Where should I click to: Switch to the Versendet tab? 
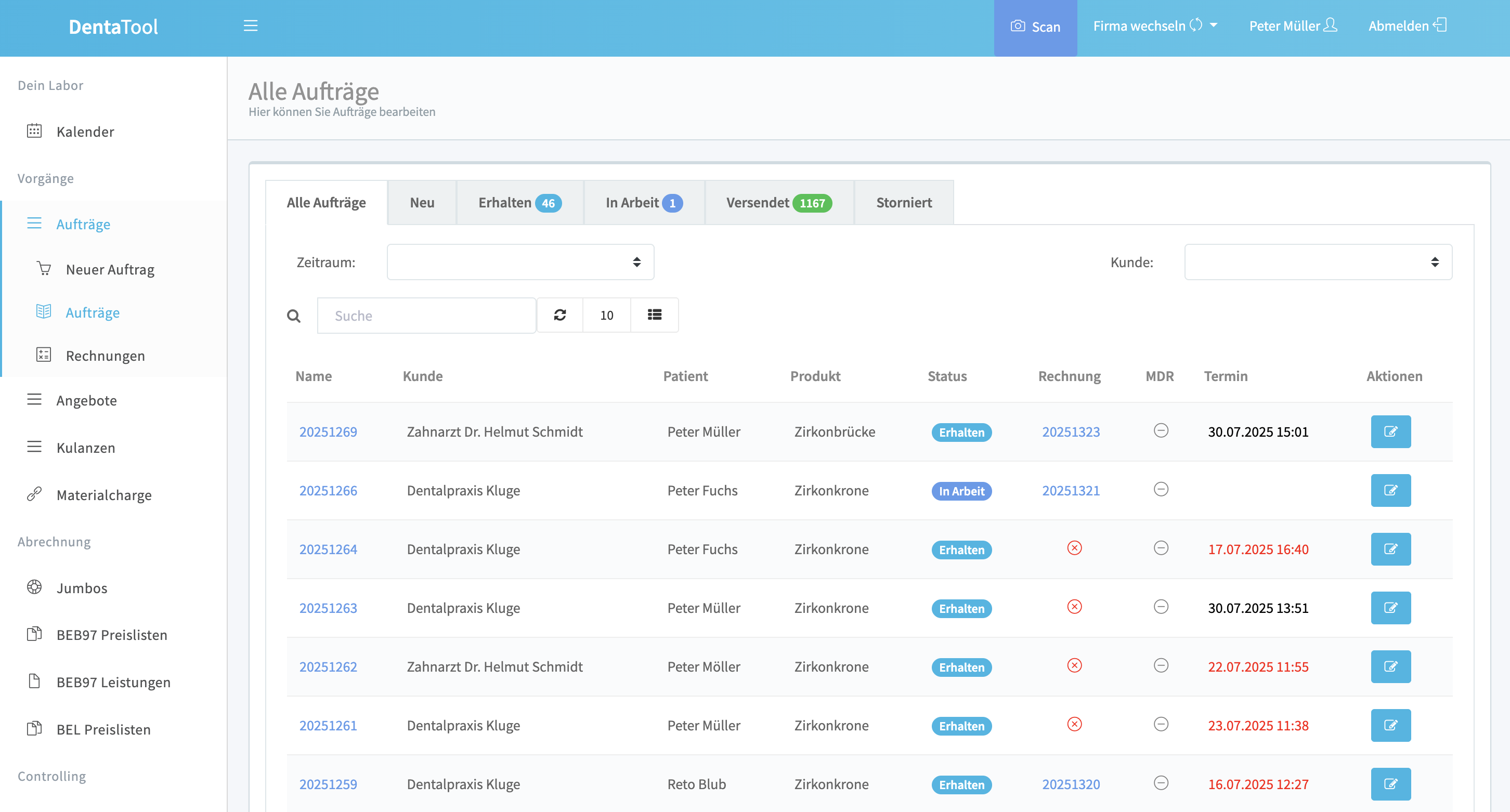coord(778,203)
